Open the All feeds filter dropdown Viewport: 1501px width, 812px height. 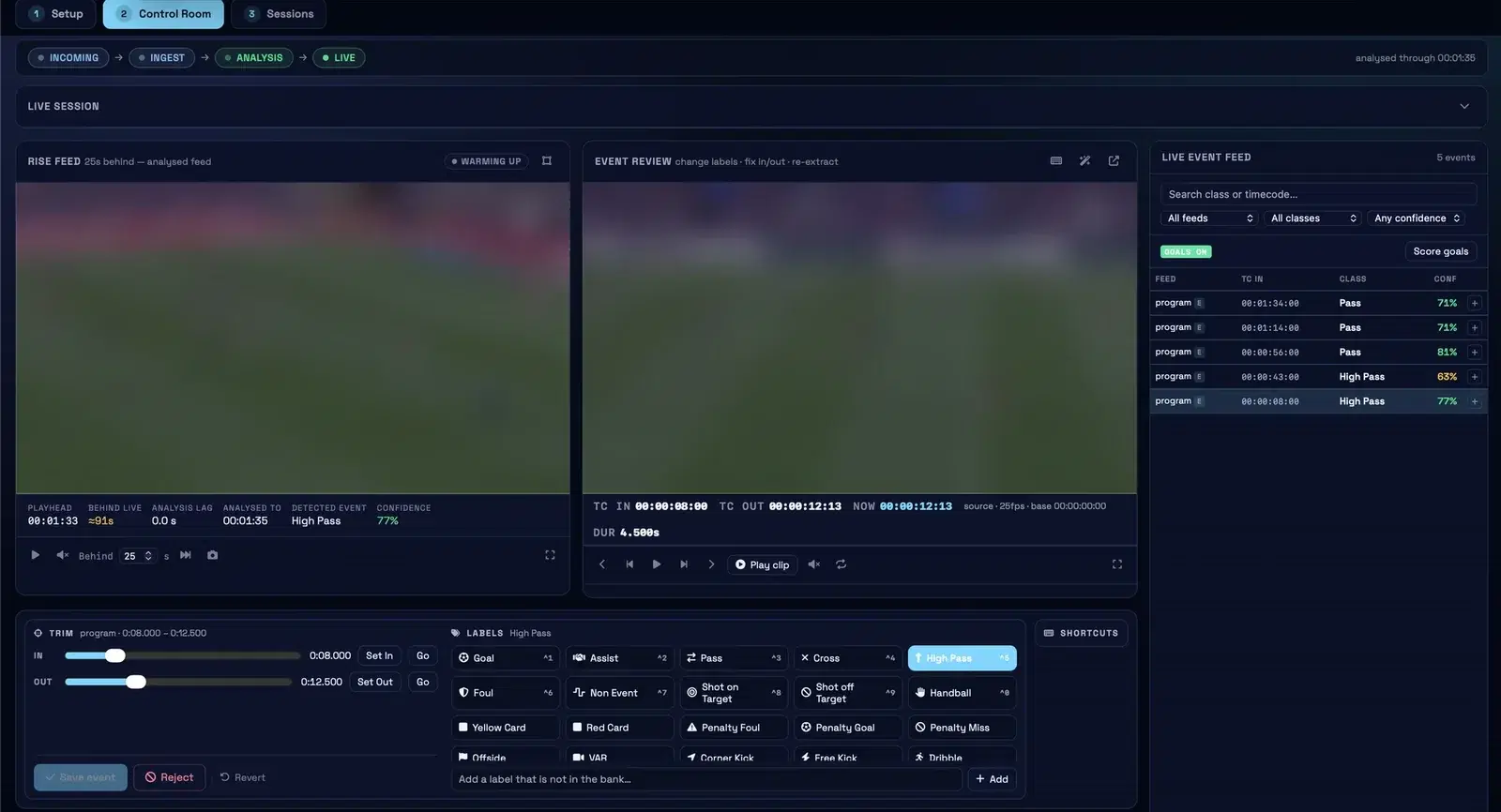(1210, 218)
